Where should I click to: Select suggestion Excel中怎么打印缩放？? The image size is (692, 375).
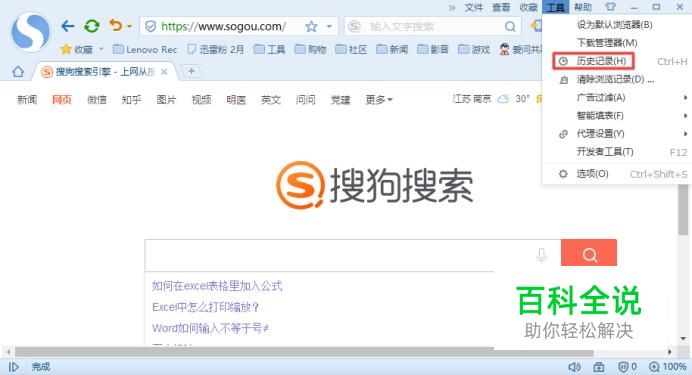click(x=206, y=307)
